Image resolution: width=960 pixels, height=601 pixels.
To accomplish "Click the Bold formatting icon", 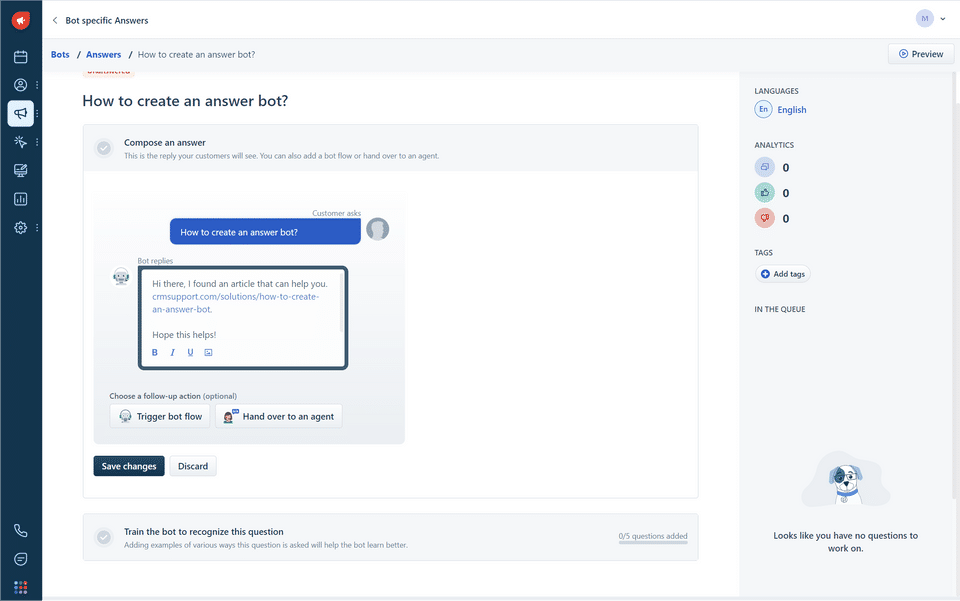I will tap(155, 353).
